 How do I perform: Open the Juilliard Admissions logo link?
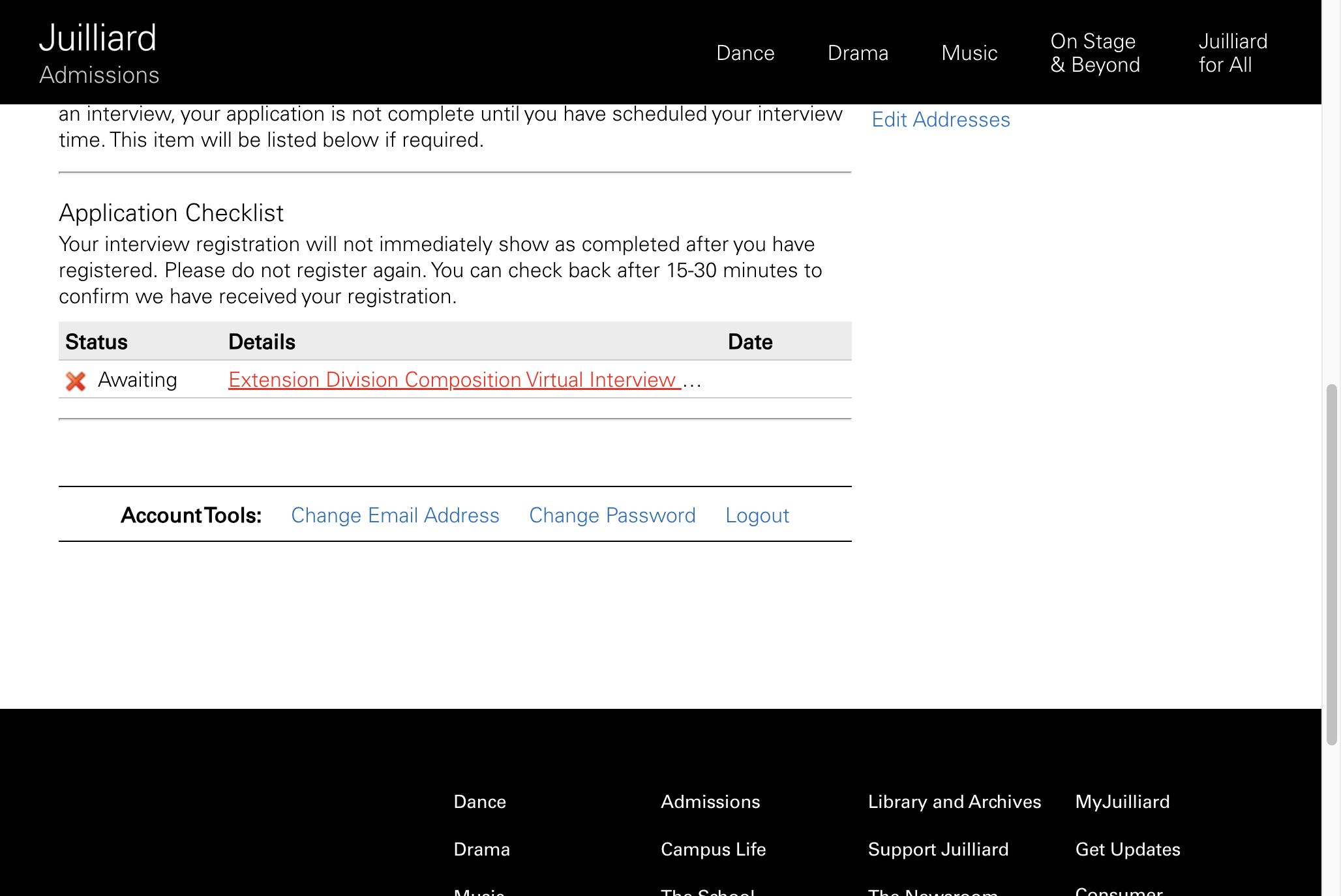coord(99,53)
